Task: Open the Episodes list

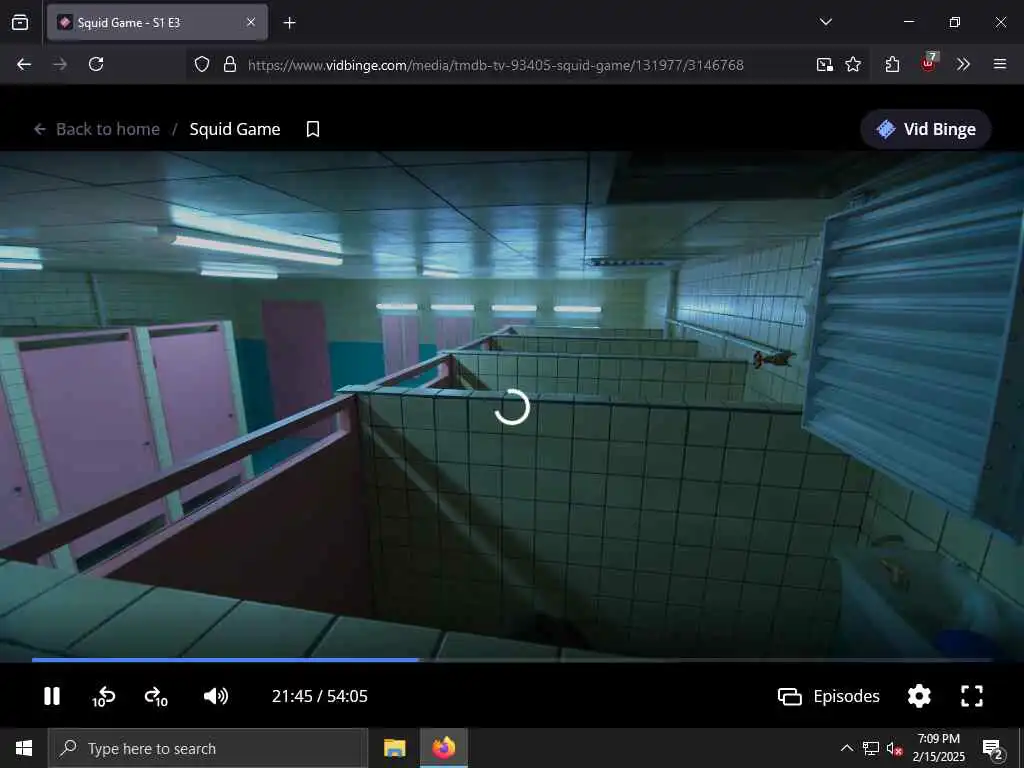Action: point(829,696)
